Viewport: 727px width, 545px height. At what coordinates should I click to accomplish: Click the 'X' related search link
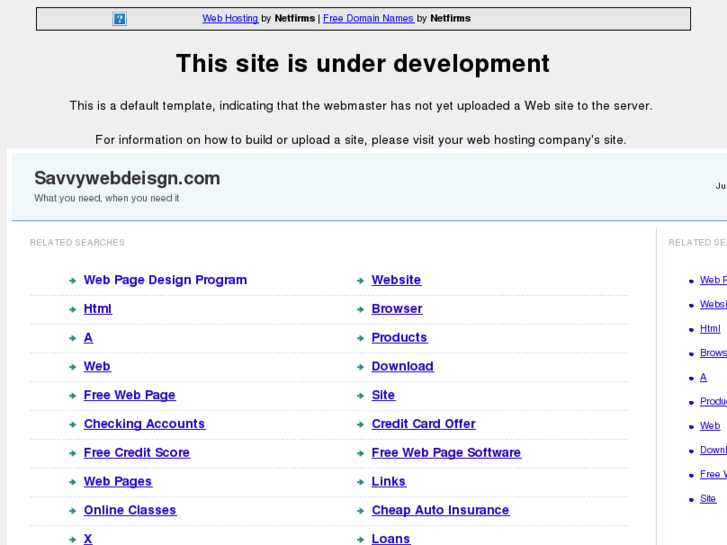pos(88,539)
